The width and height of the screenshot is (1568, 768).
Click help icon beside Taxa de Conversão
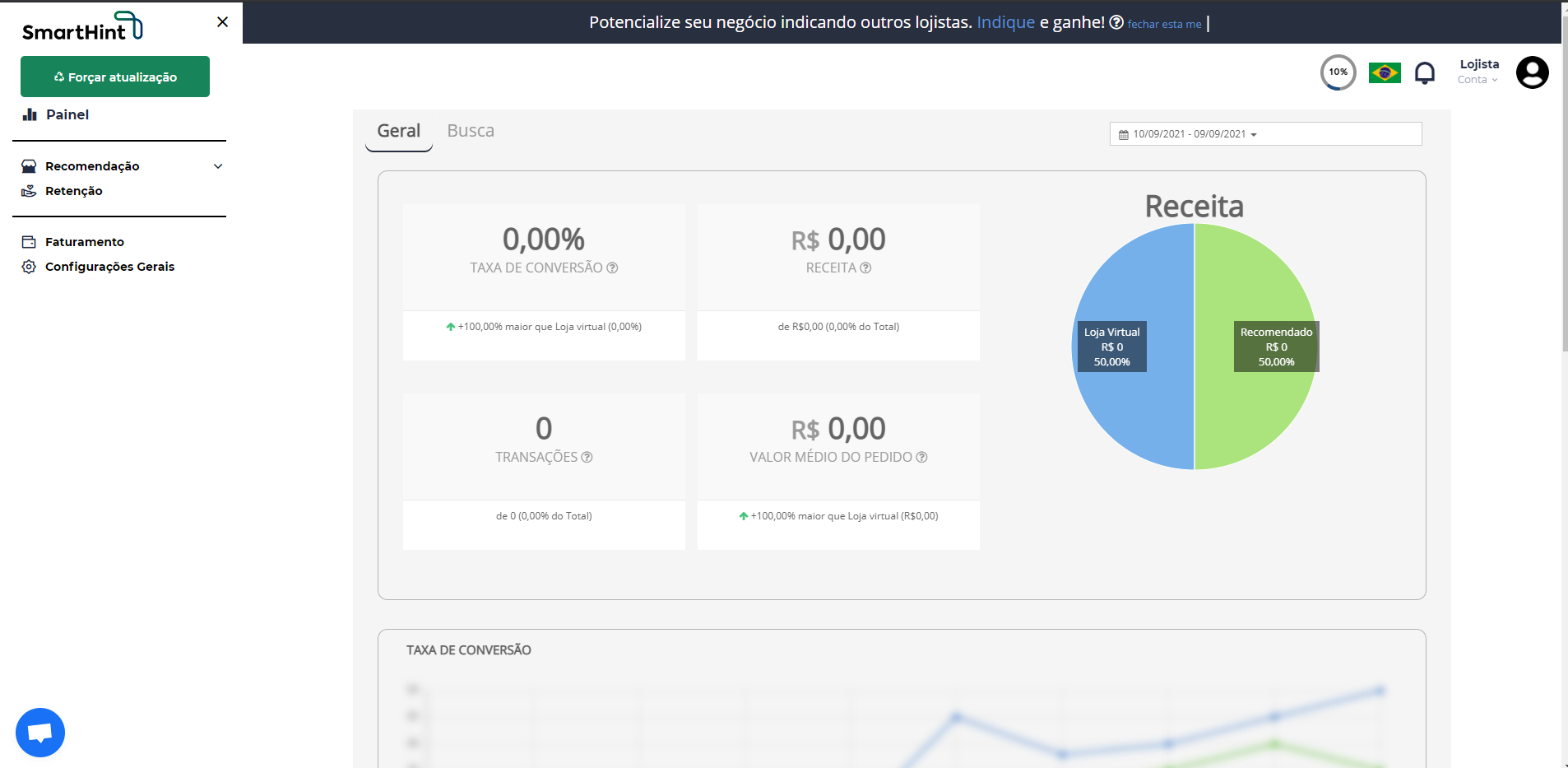(612, 268)
